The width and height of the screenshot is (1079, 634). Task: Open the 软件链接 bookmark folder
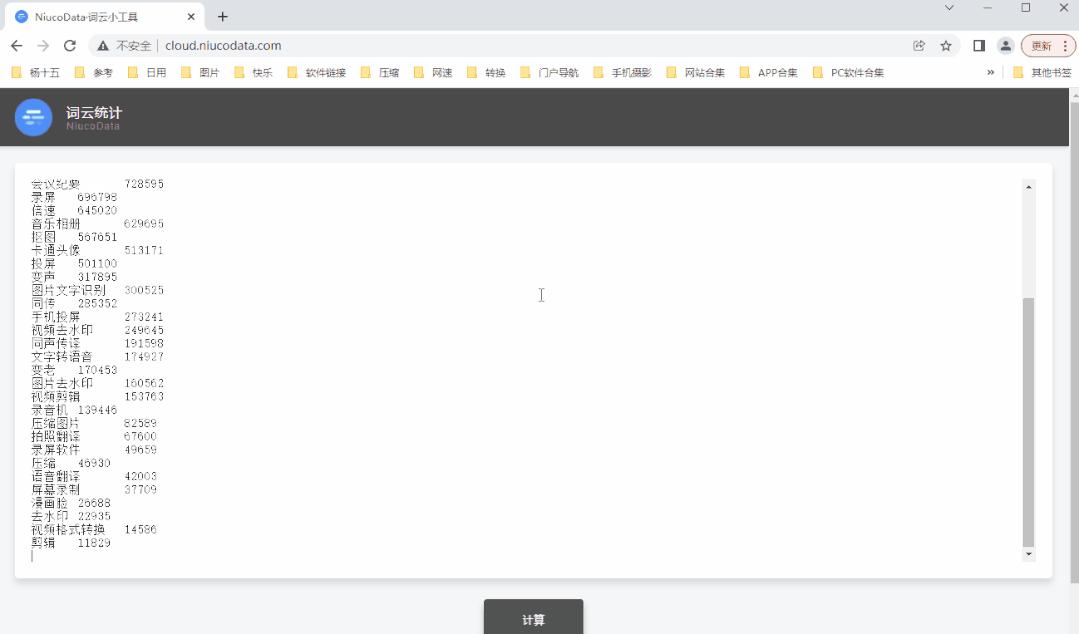coord(317,72)
